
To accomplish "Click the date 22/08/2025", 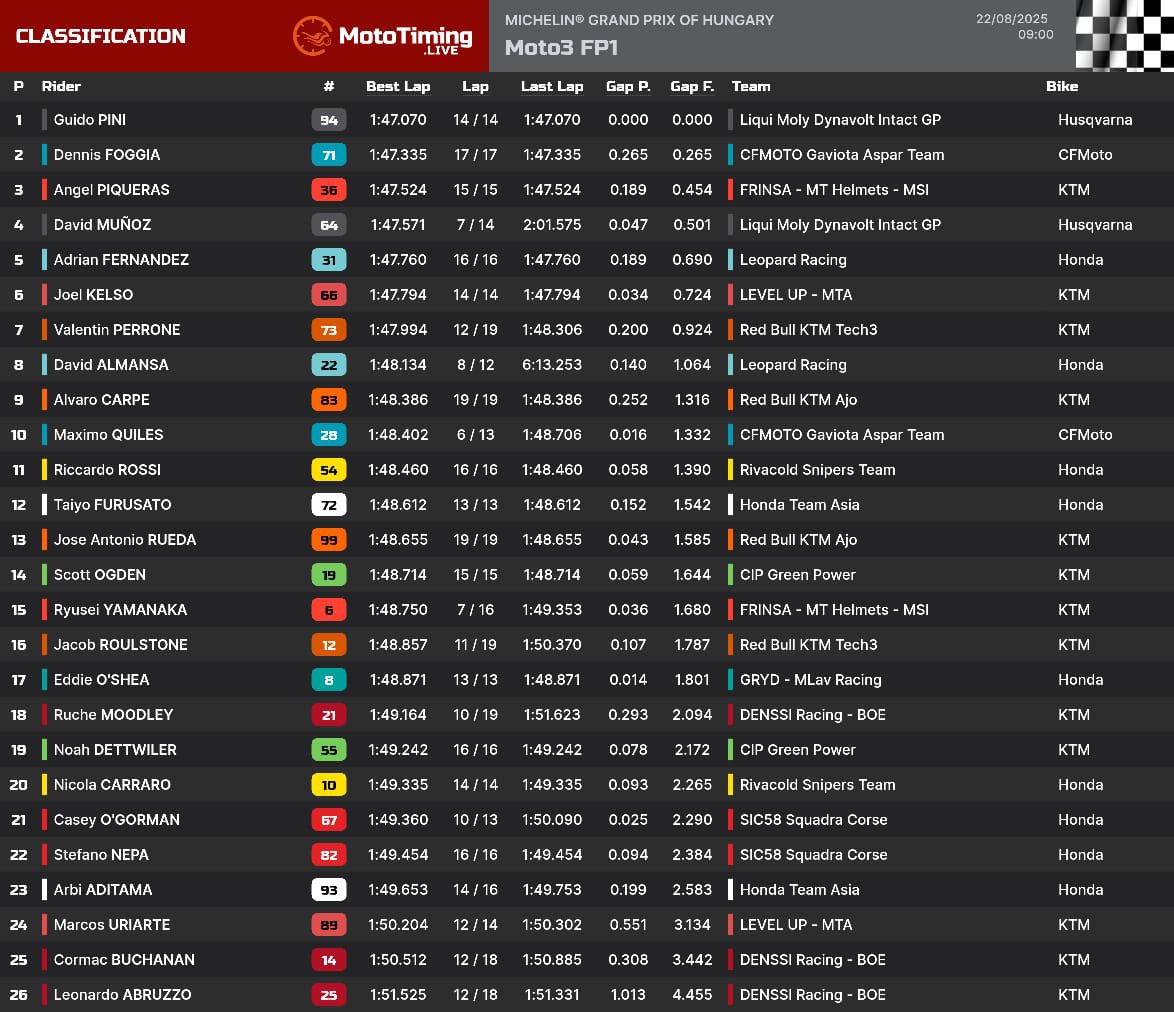I will tap(1012, 19).
